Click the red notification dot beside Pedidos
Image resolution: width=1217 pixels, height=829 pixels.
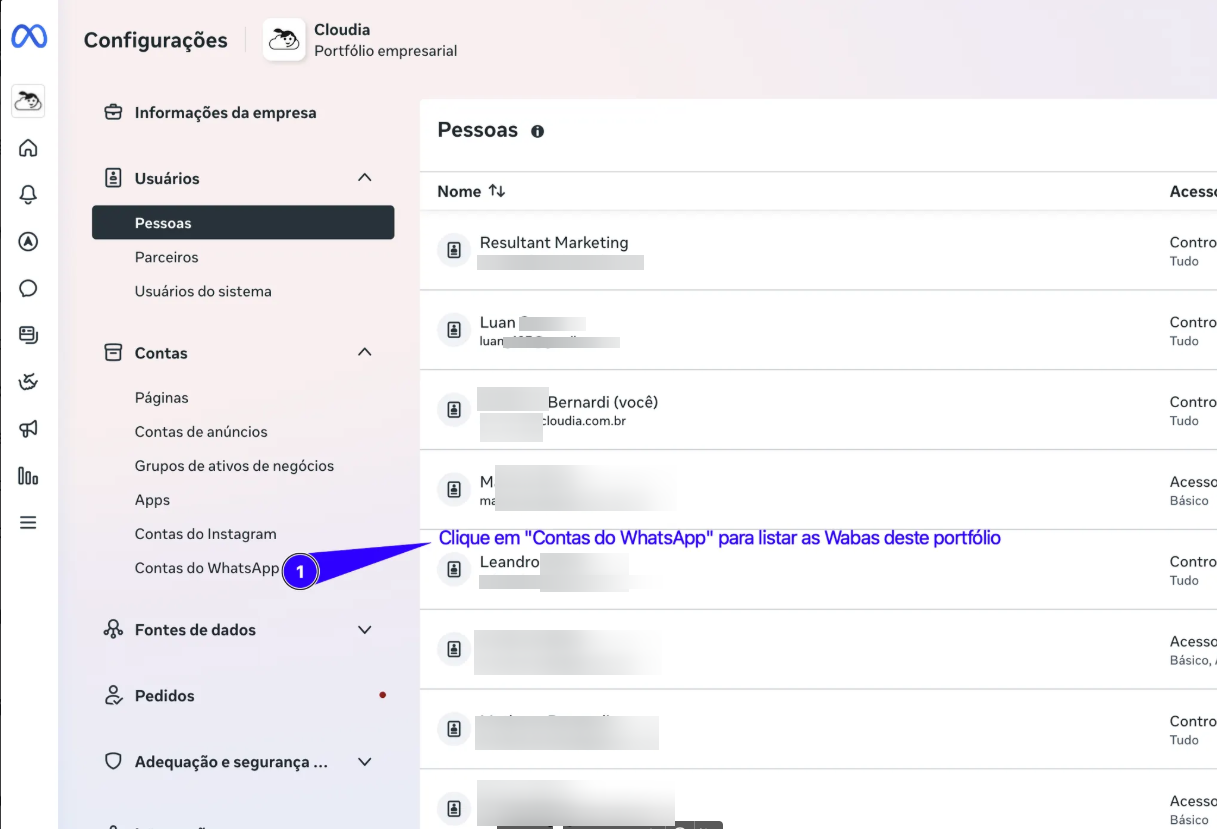pyautogui.click(x=382, y=695)
